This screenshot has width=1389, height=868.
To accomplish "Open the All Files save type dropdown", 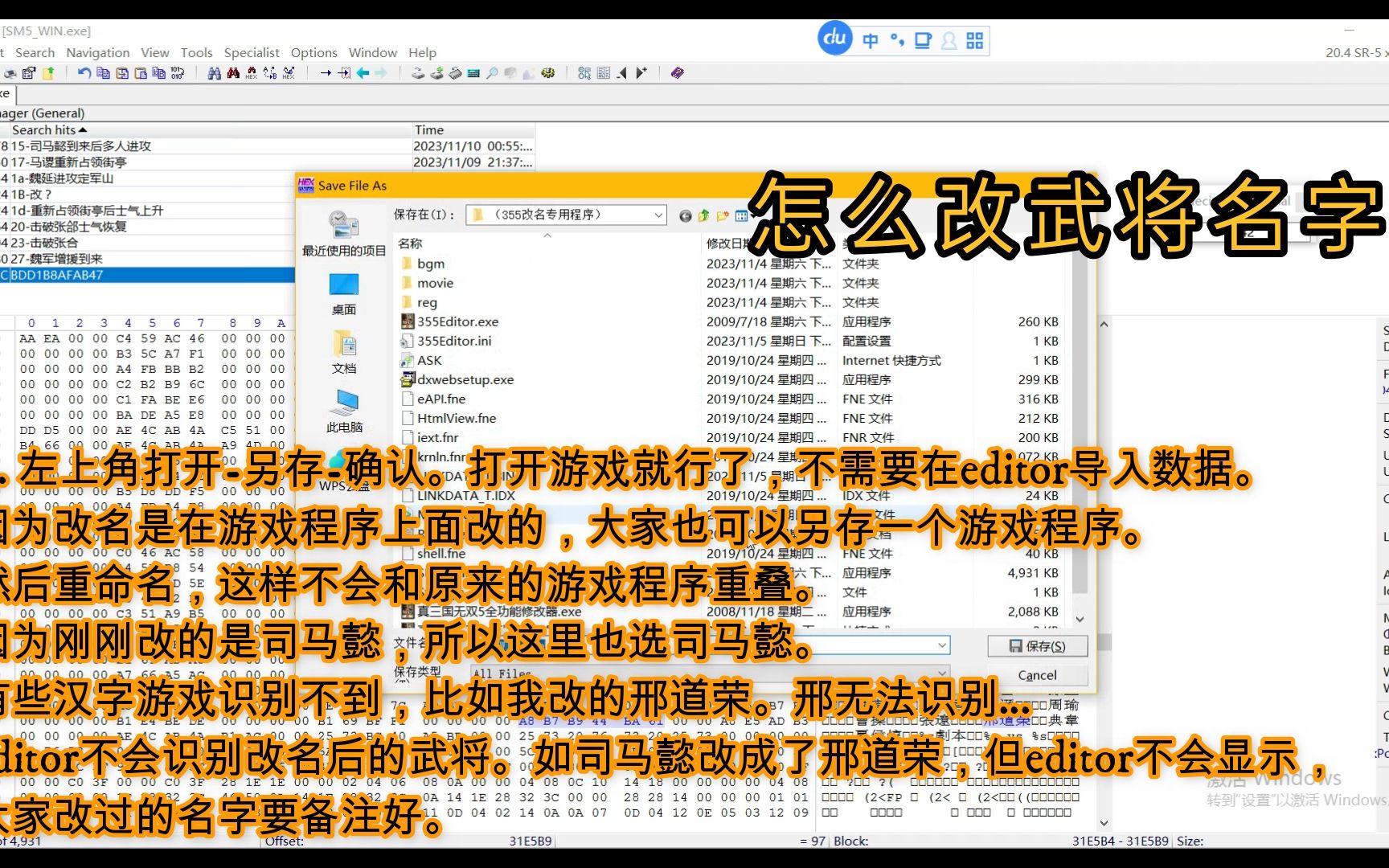I will point(940,673).
